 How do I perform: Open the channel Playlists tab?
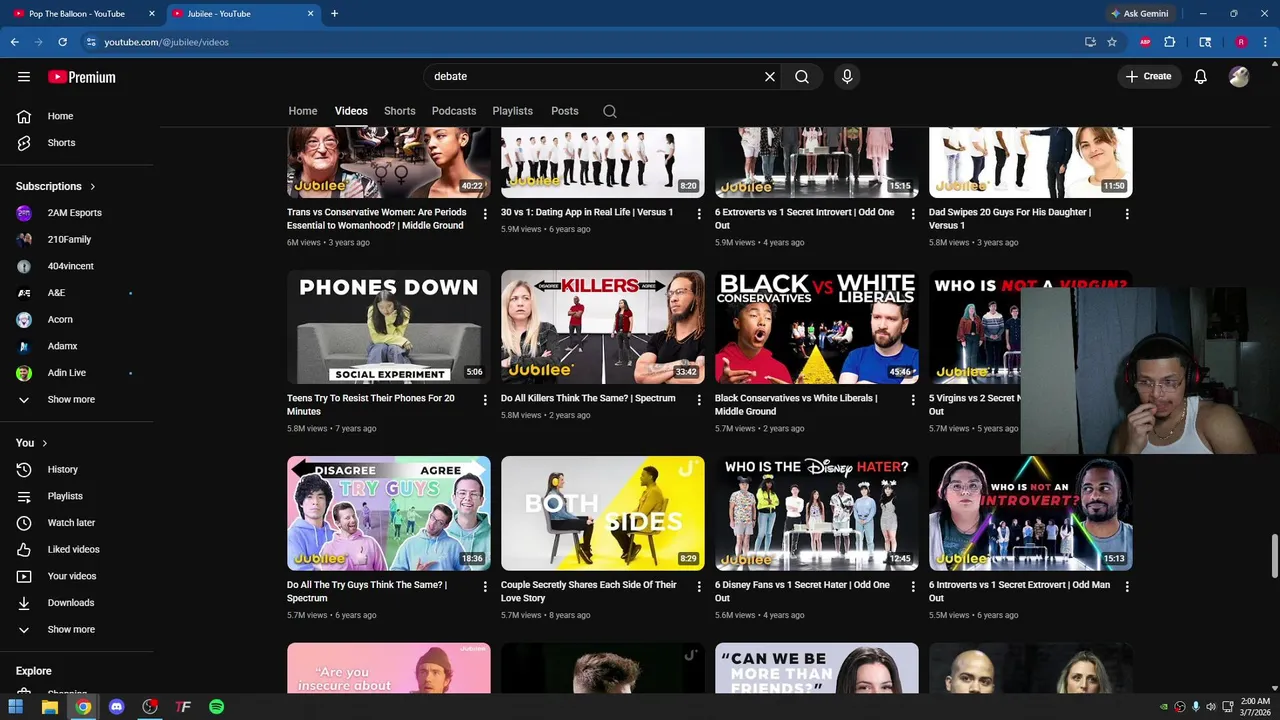[x=512, y=111]
